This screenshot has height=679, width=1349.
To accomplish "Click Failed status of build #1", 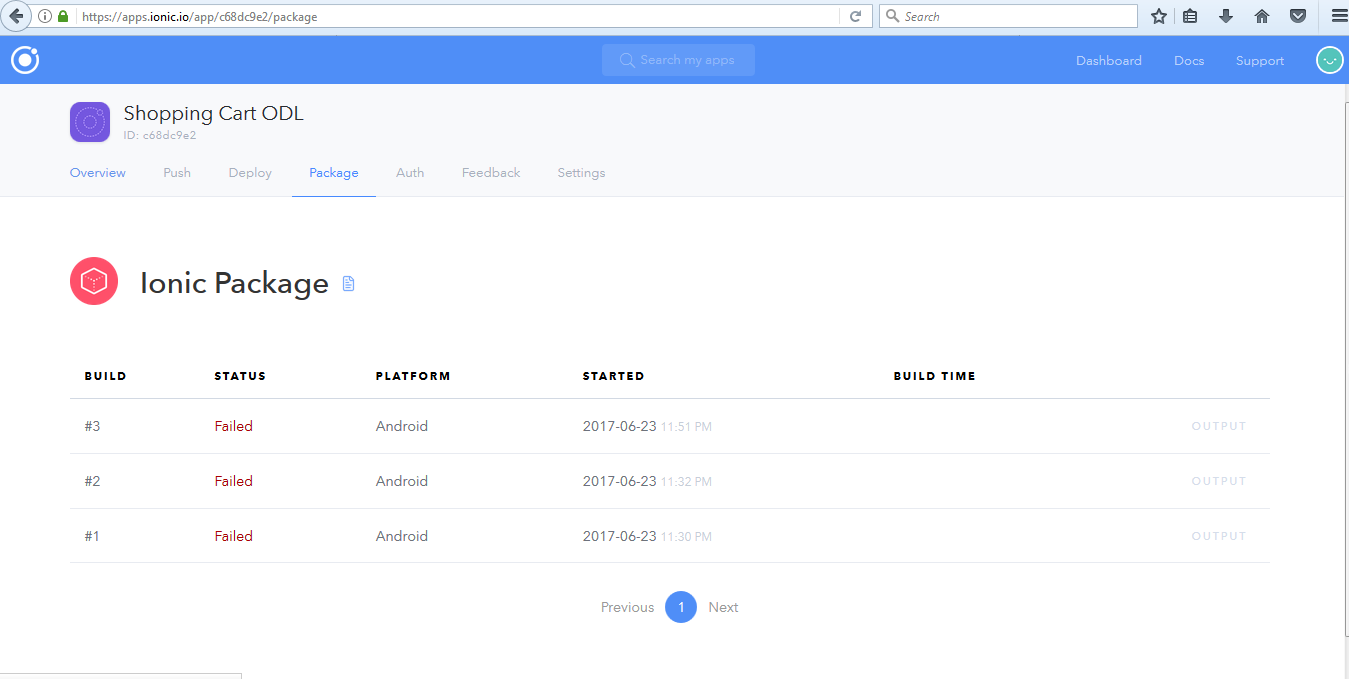I will click(233, 536).
